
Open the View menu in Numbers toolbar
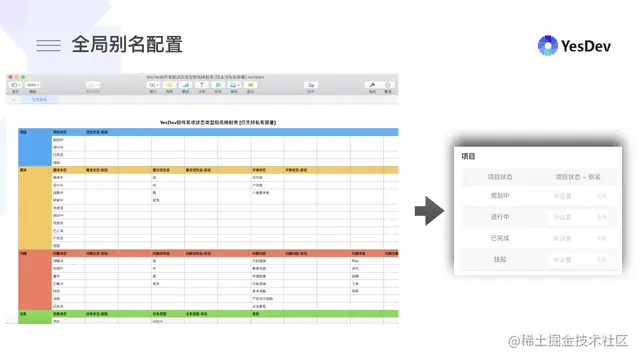(16, 85)
